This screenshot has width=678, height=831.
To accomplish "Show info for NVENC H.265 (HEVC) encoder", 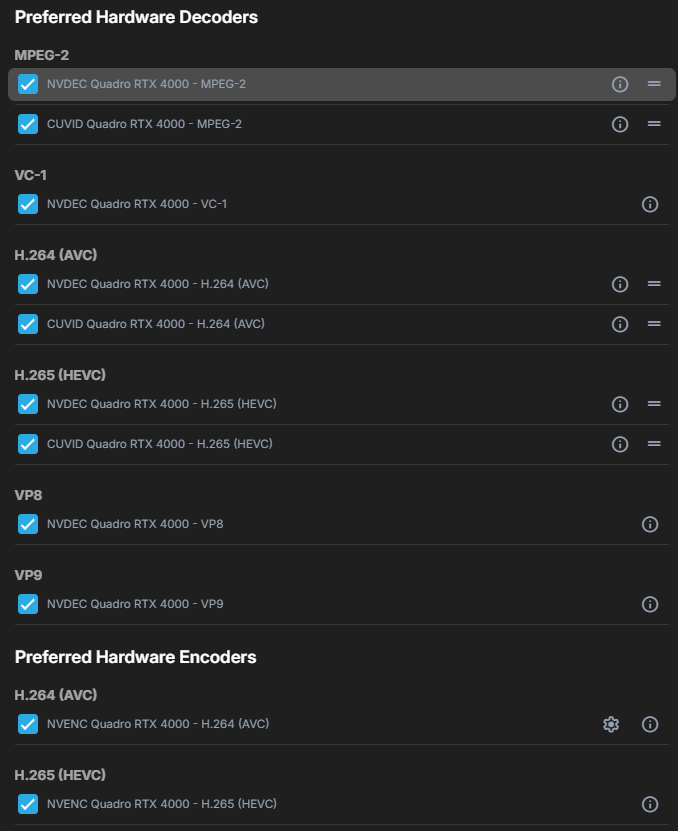I will tap(650, 804).
